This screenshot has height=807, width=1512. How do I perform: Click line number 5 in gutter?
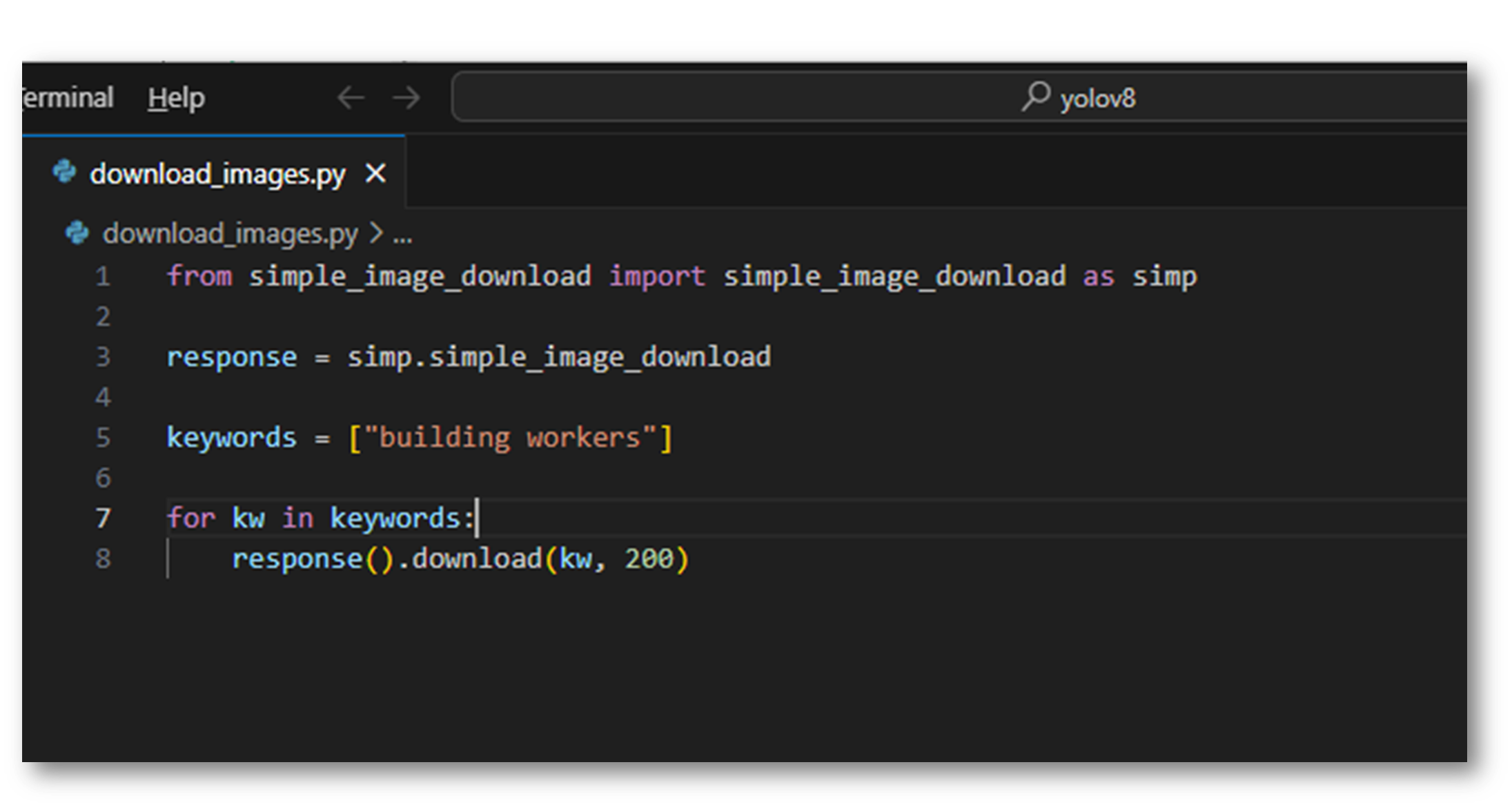(x=103, y=438)
